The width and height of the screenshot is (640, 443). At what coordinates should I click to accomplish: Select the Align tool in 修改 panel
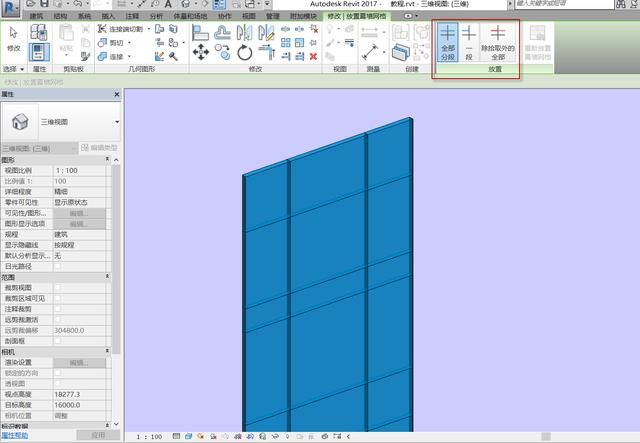pos(200,33)
